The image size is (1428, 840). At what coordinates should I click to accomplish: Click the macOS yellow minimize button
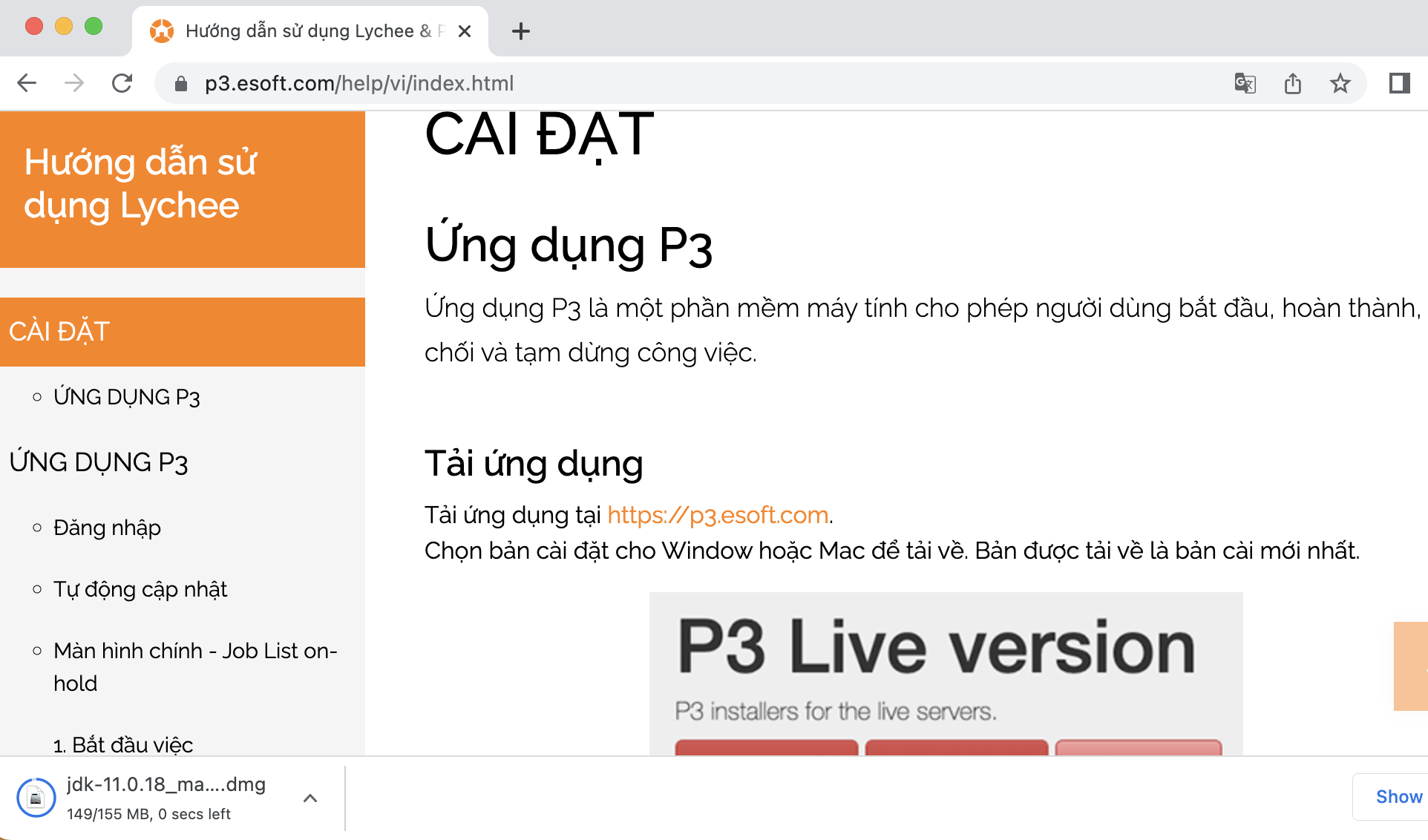point(64,27)
